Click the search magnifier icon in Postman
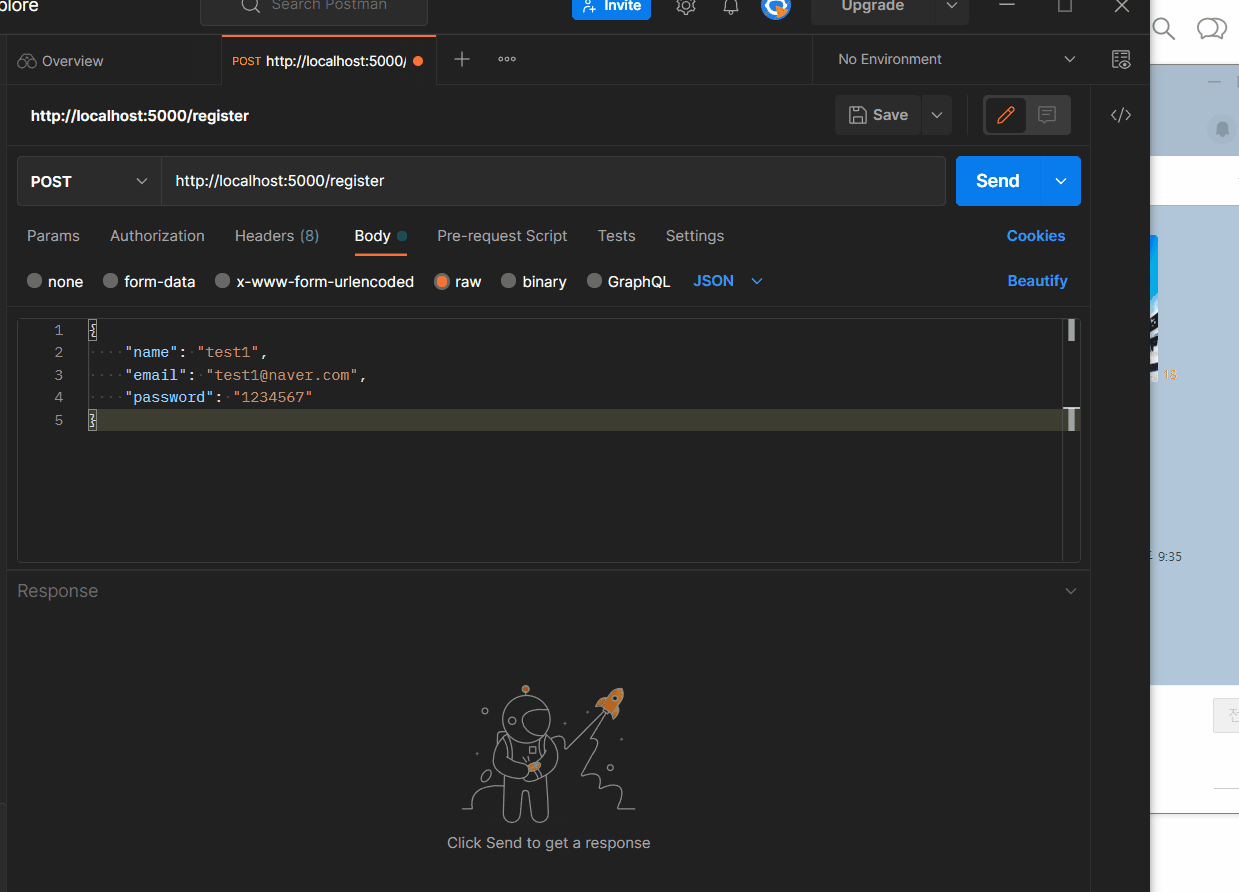The height and width of the screenshot is (892, 1239). [x=251, y=6]
